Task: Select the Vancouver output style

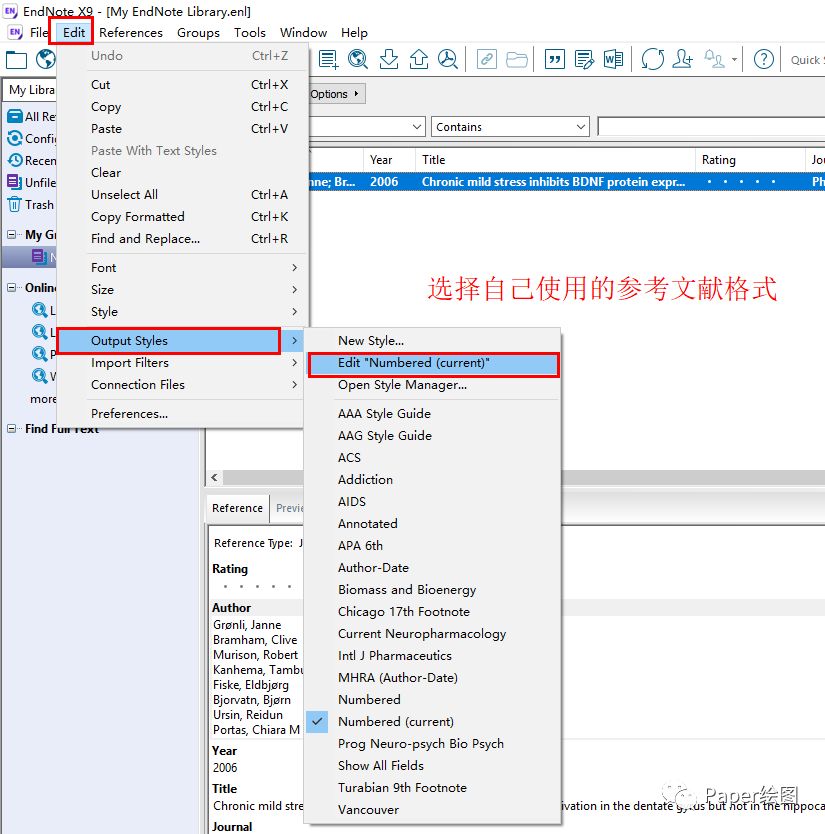Action: [434, 810]
